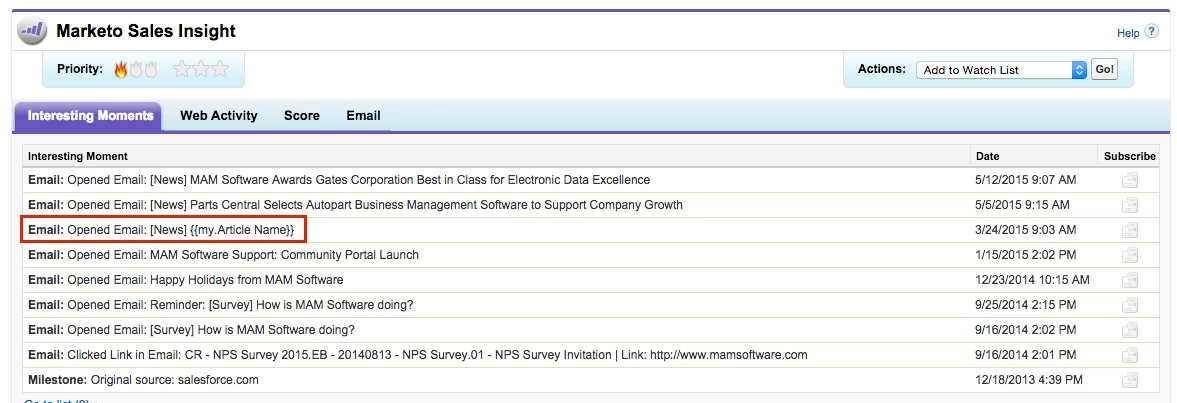Viewport: 1177px width, 403px height.
Task: Subscribe to the Clicked Link NPS Survey moment
Action: pos(1130,355)
